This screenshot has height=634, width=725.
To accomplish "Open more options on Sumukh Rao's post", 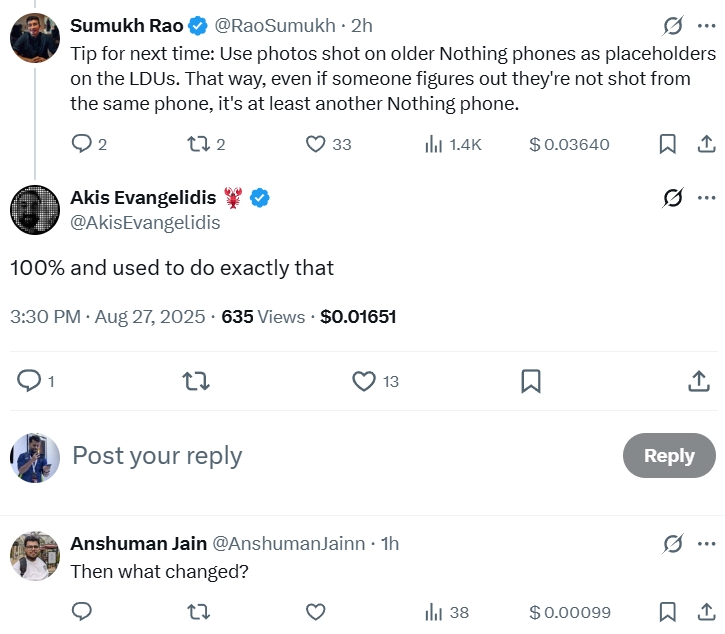I will point(706,25).
